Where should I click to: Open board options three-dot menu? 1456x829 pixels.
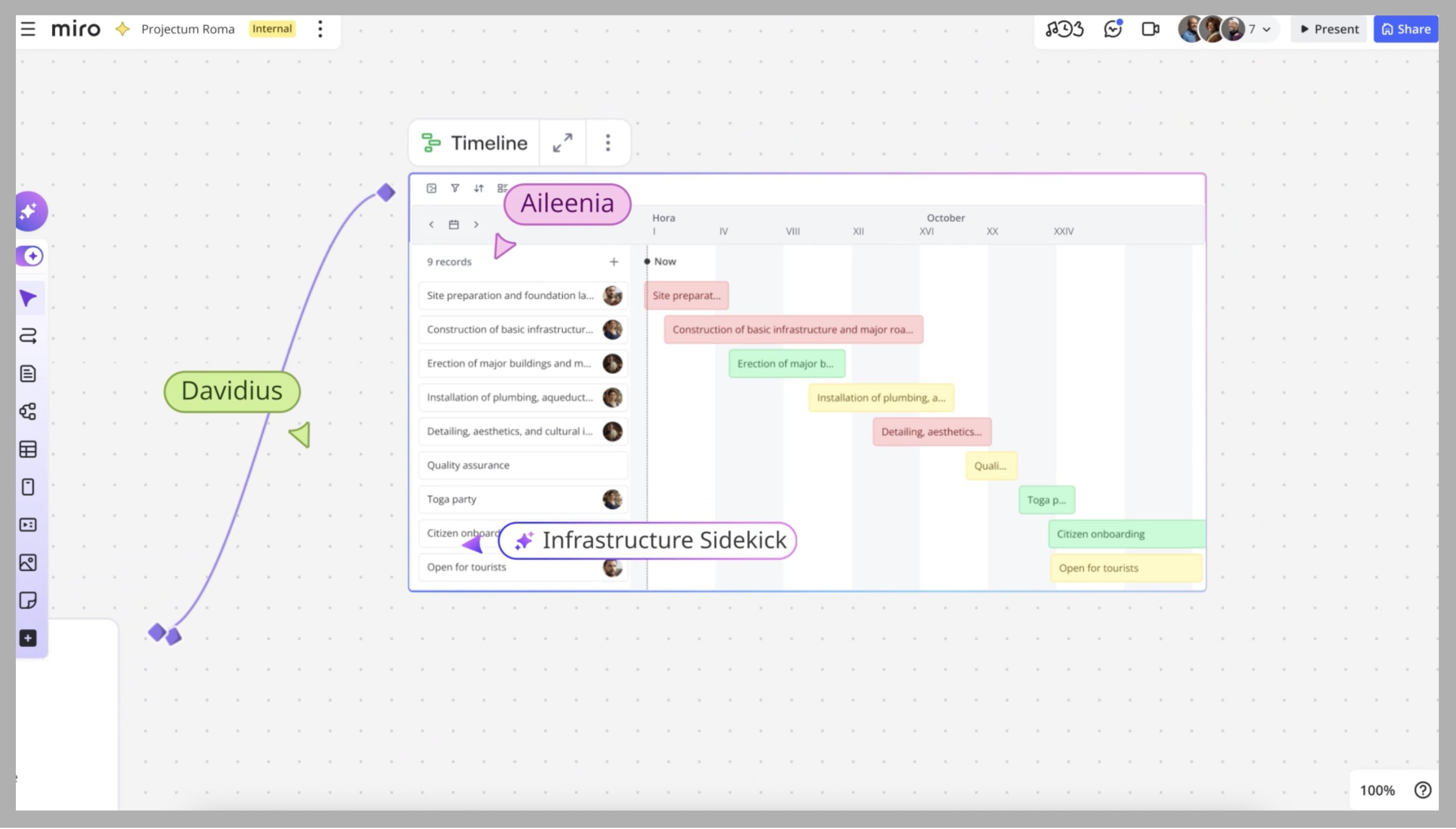tap(320, 29)
